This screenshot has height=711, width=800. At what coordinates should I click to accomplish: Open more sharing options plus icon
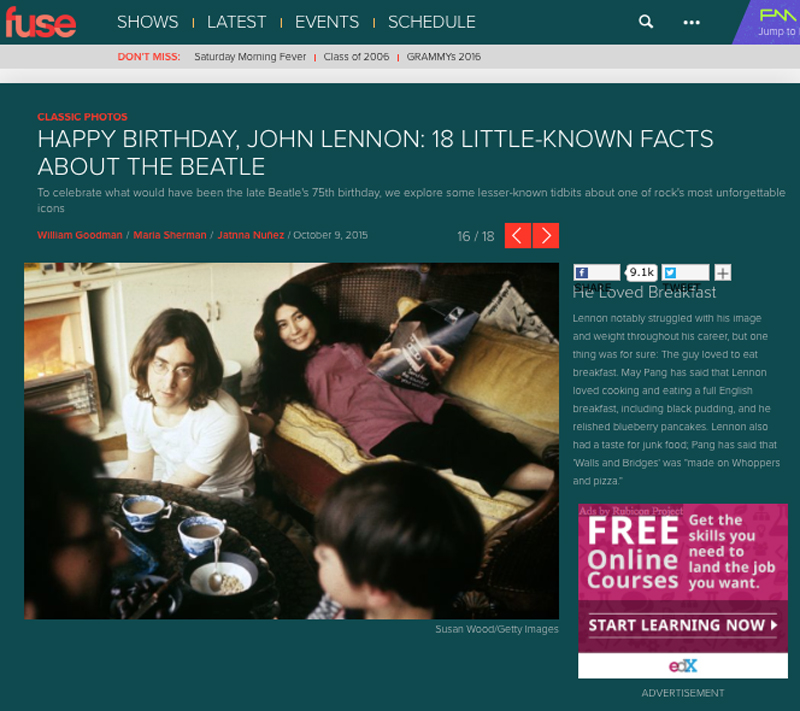[722, 273]
